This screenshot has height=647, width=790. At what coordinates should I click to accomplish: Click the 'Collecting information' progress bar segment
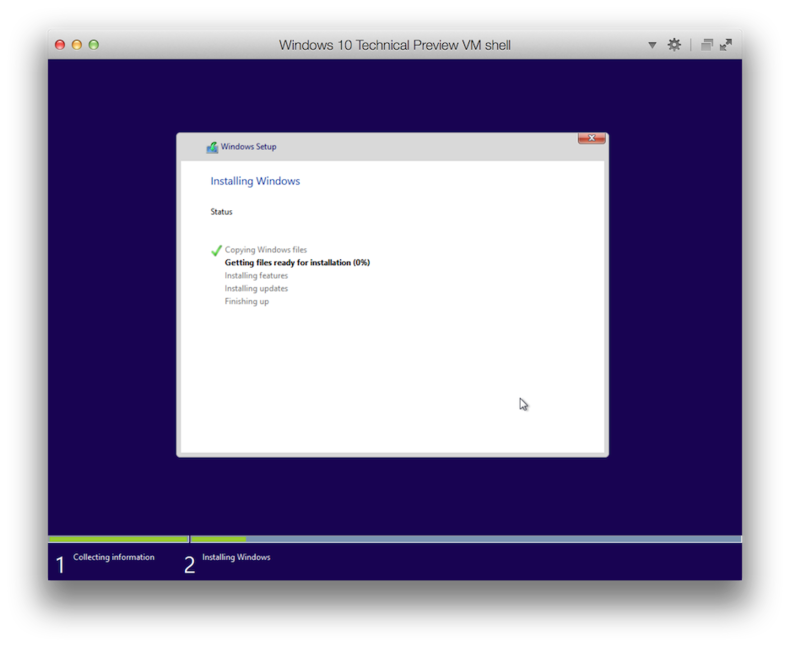click(118, 539)
